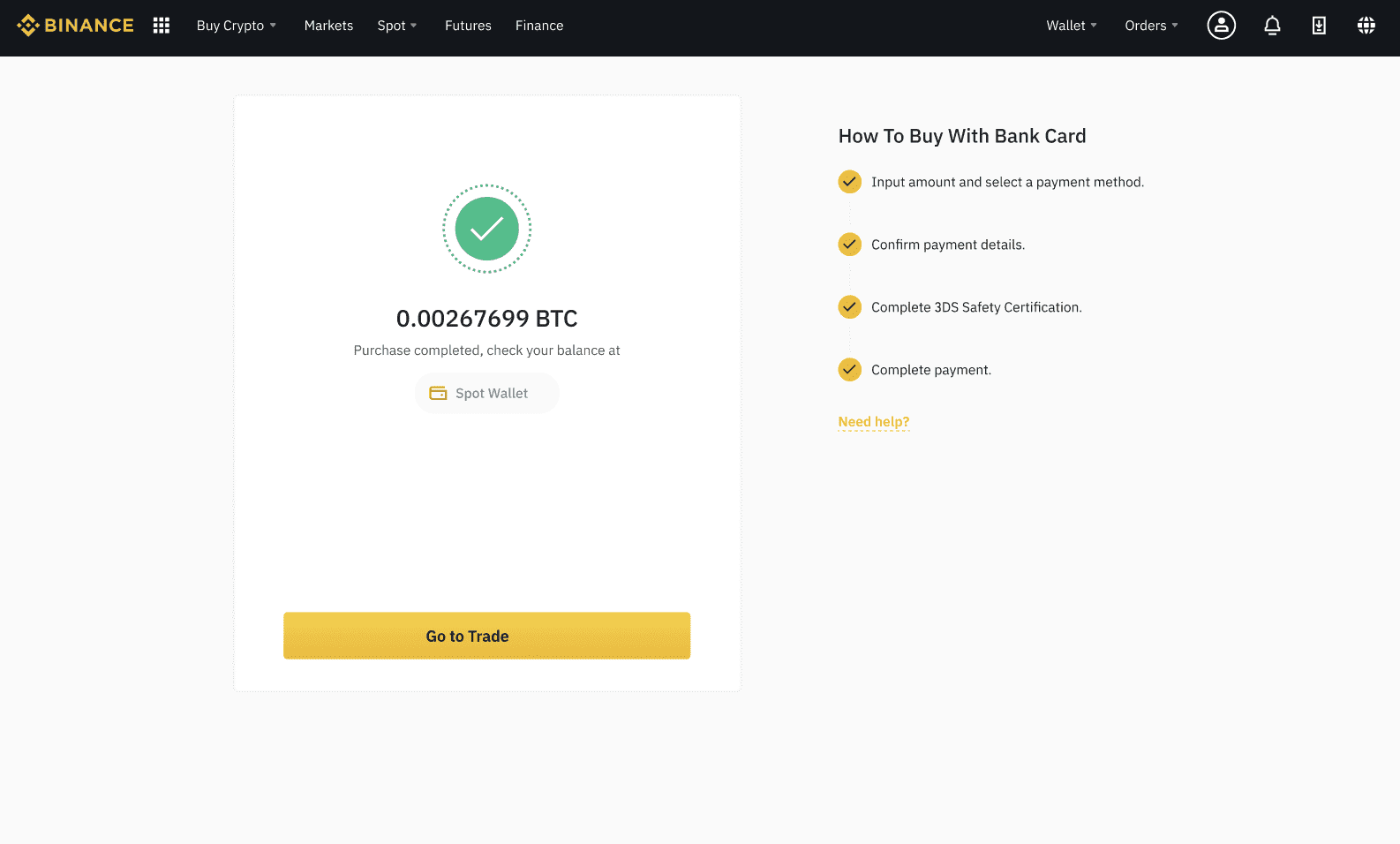The image size is (1400, 844).
Task: Click the green purchase success checkmark
Action: pyautogui.click(x=487, y=229)
